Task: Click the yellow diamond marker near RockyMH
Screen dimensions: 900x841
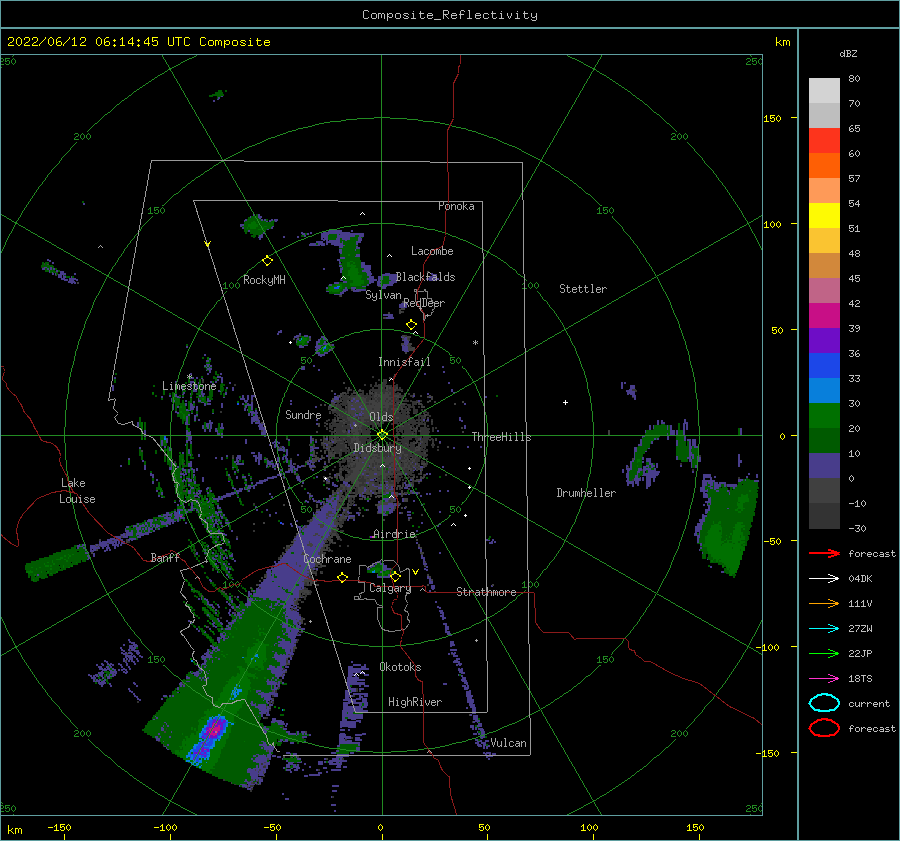Action: pyautogui.click(x=267, y=261)
